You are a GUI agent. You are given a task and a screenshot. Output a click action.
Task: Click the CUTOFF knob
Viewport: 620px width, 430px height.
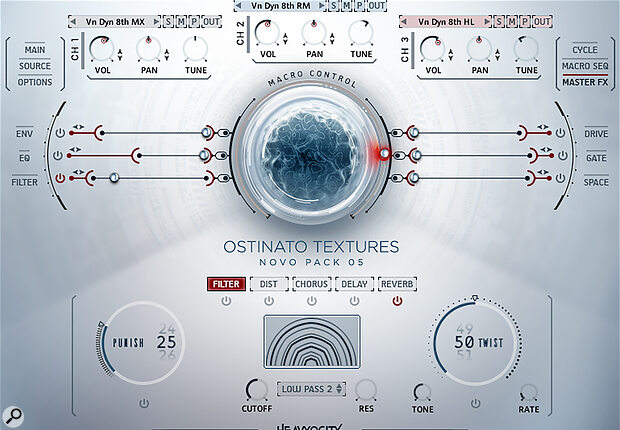pos(257,390)
